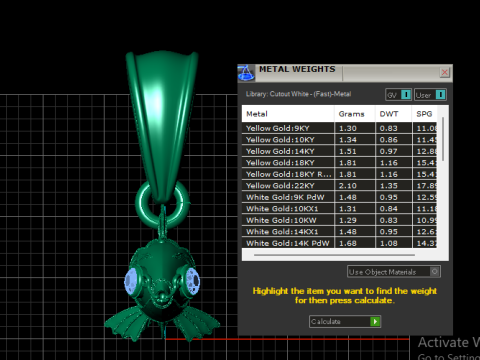Select the blue gemstone eye on left
Screen dimensions: 480x360
coord(131,282)
